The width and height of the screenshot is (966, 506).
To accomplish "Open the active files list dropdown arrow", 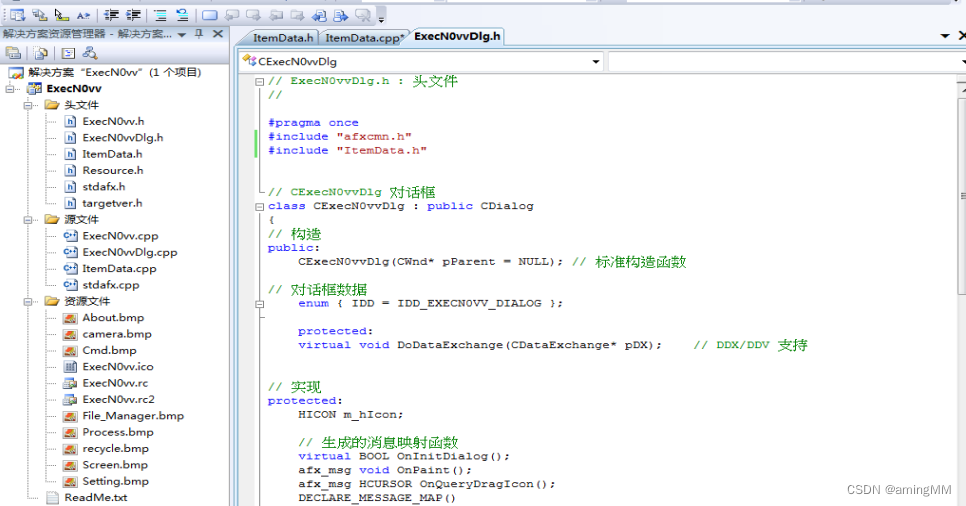I will point(945,36).
